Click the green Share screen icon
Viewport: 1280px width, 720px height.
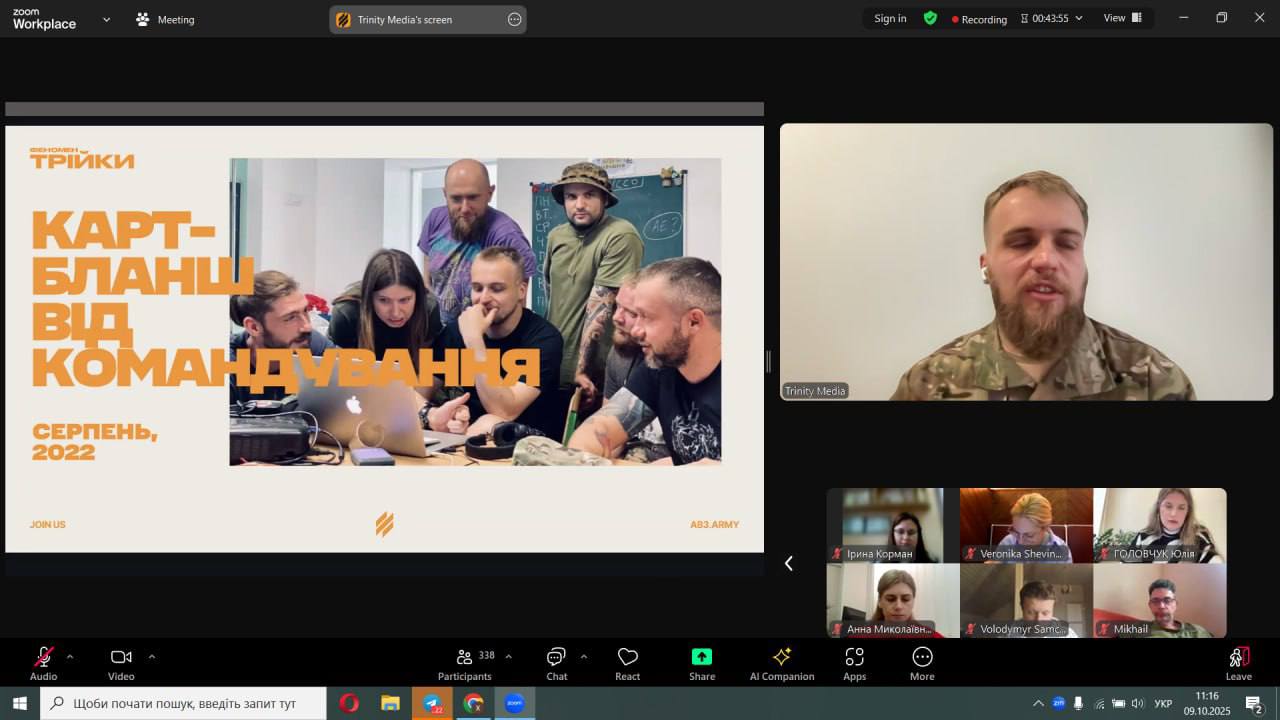[x=701, y=657]
